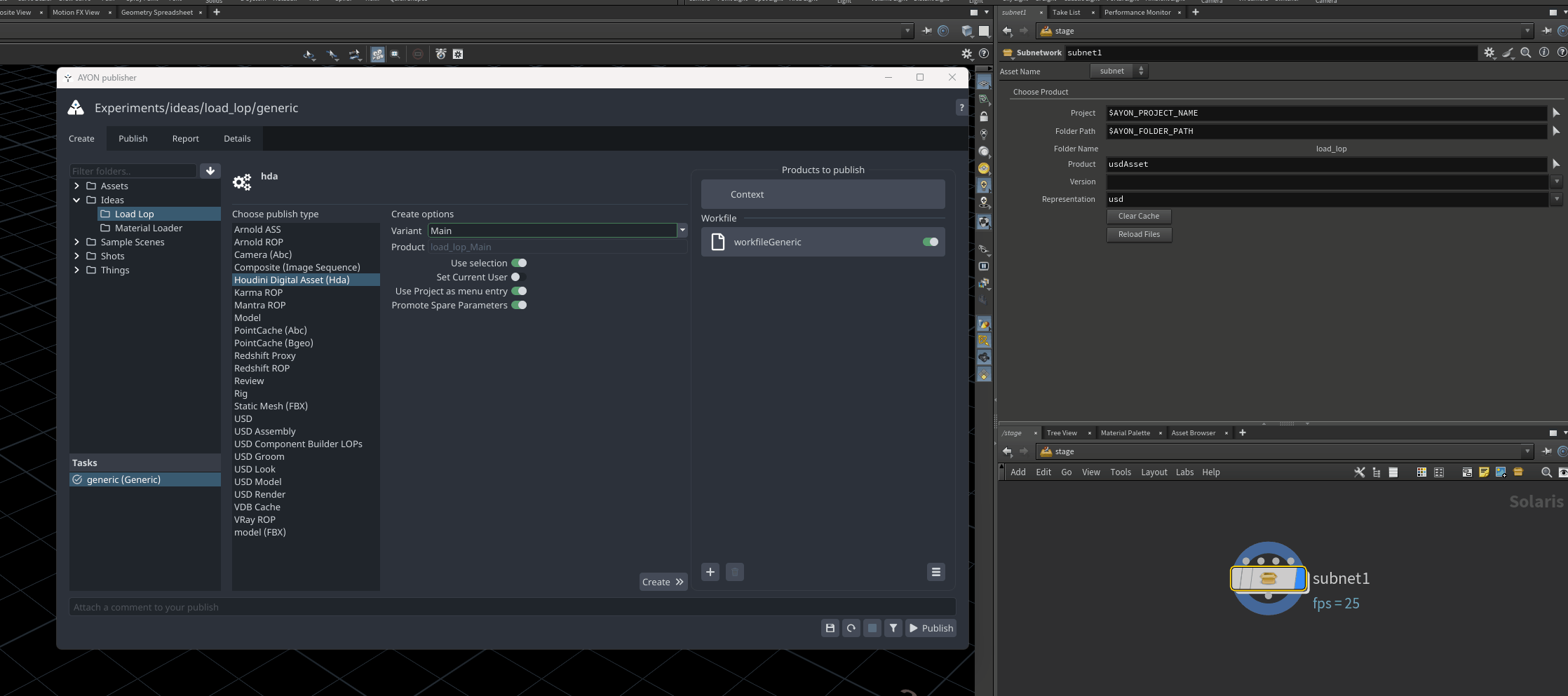1568x696 pixels.
Task: Click the lock icon in viewport side toolbar
Action: point(984,116)
